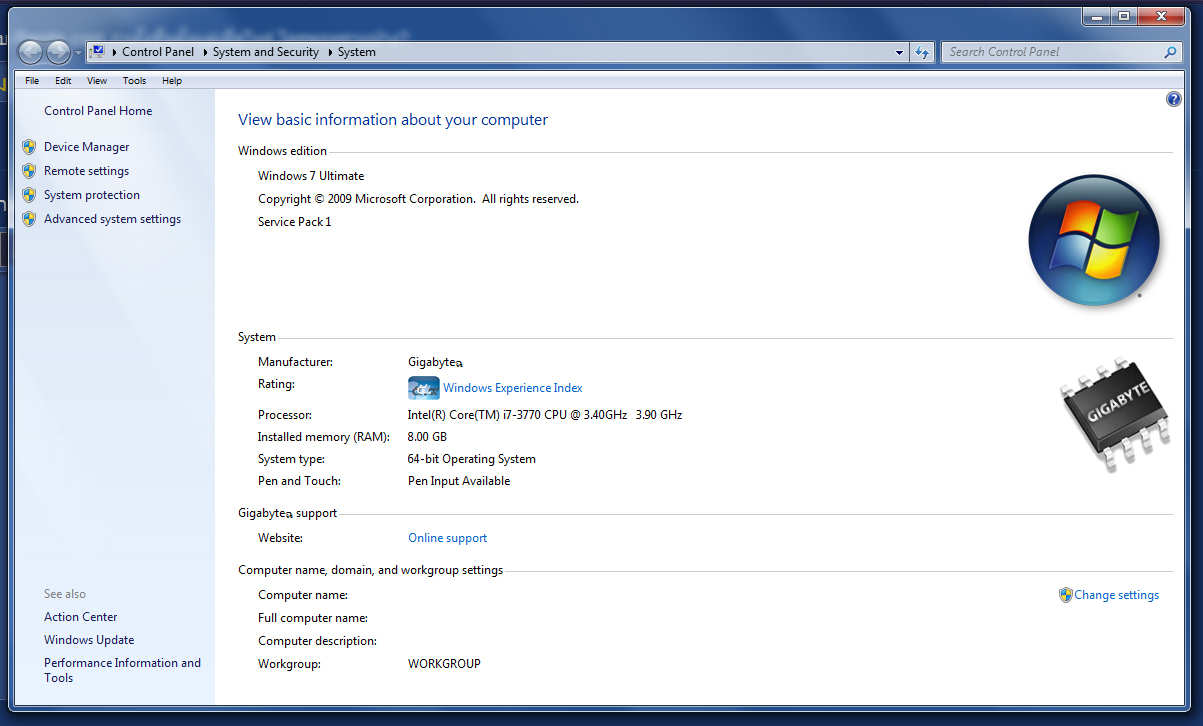Click the shield icon beside Advanced system settings
The height and width of the screenshot is (726, 1203).
click(29, 219)
